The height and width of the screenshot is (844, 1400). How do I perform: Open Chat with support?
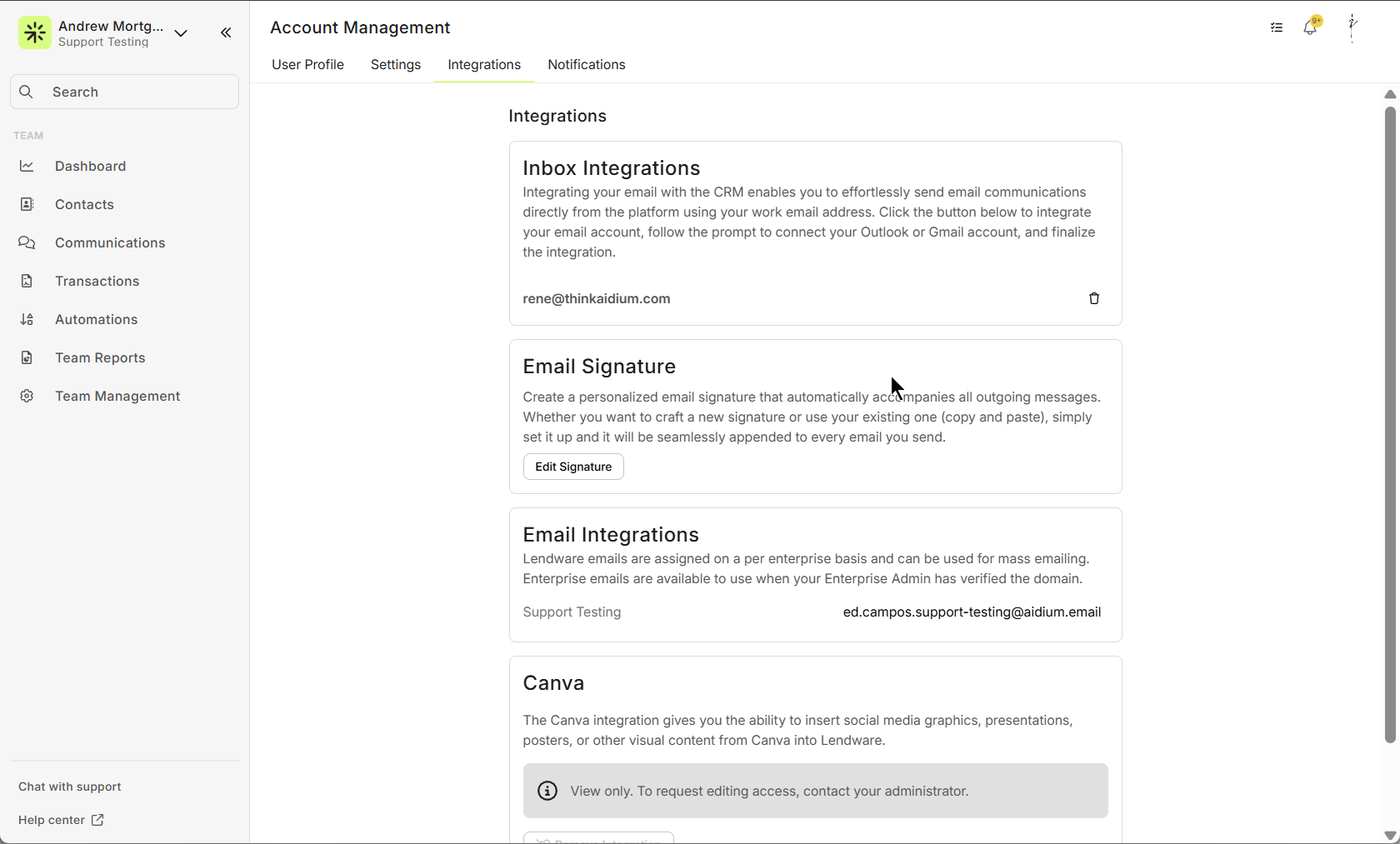coord(70,787)
